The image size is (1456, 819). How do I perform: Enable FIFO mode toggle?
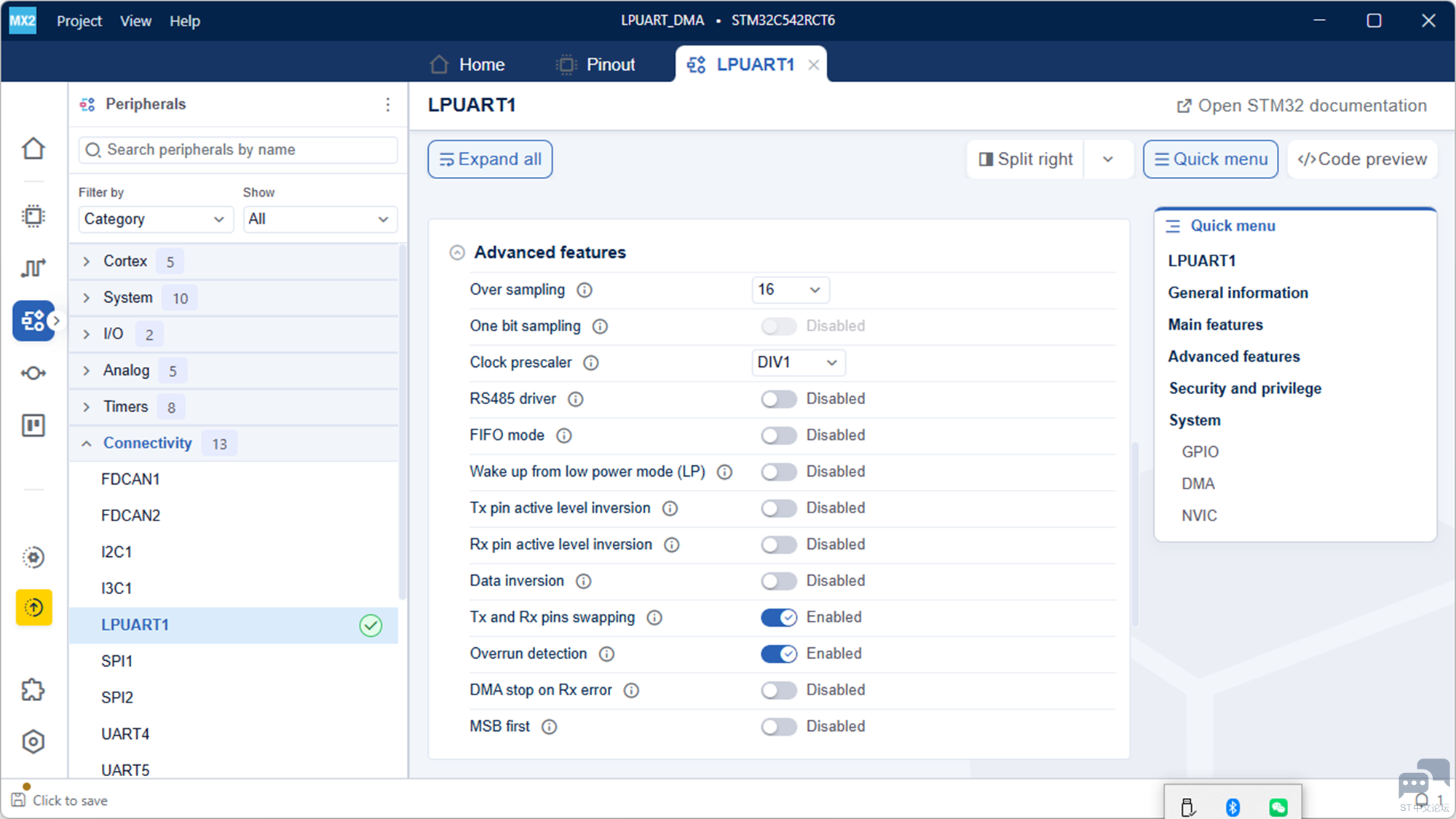click(779, 435)
